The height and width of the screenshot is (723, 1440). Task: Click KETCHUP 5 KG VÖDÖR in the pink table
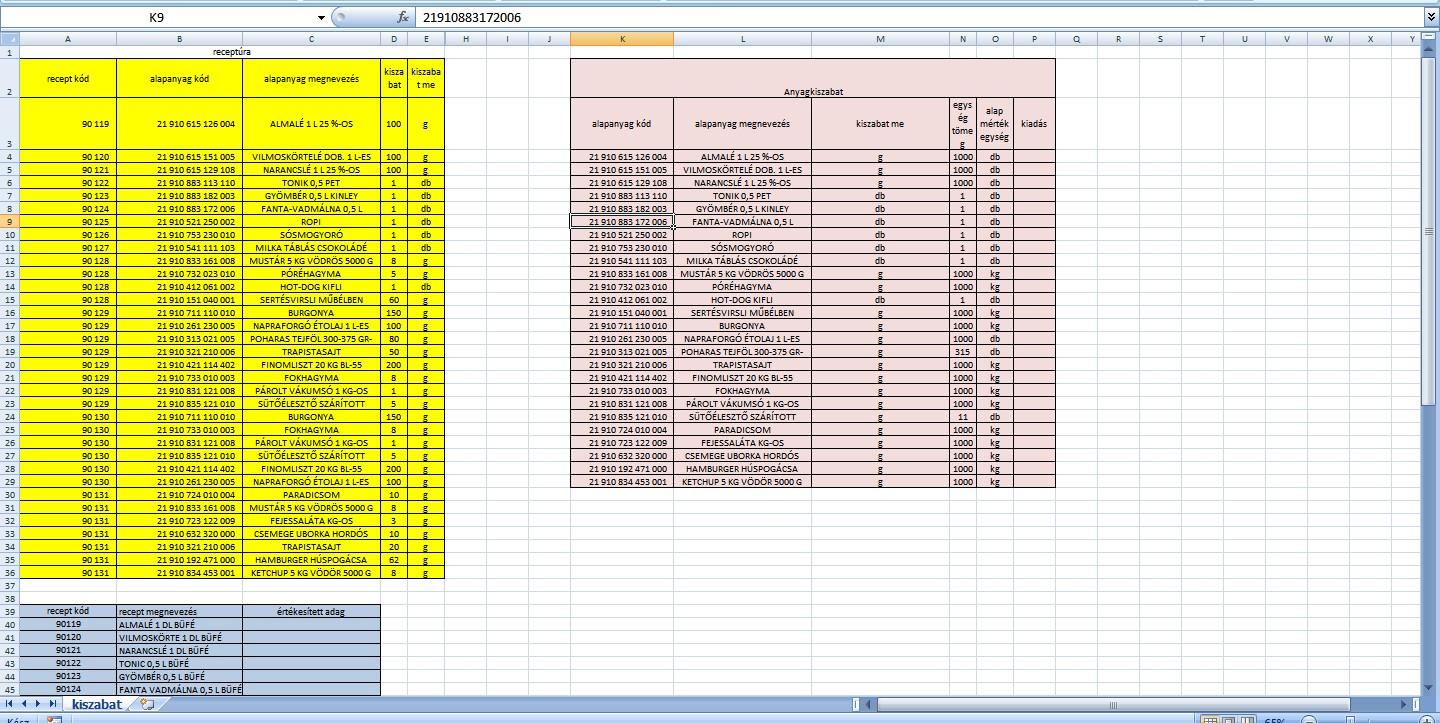click(742, 482)
